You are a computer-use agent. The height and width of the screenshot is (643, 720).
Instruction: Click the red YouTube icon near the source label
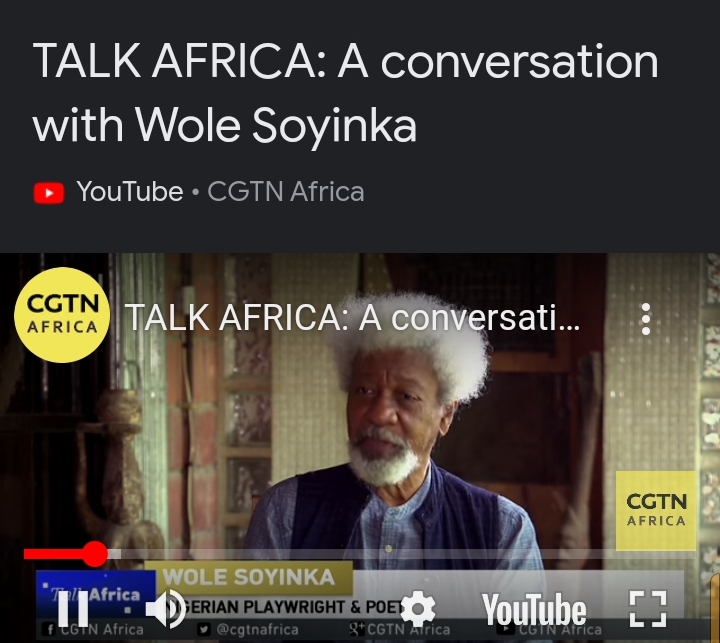[x=49, y=192]
